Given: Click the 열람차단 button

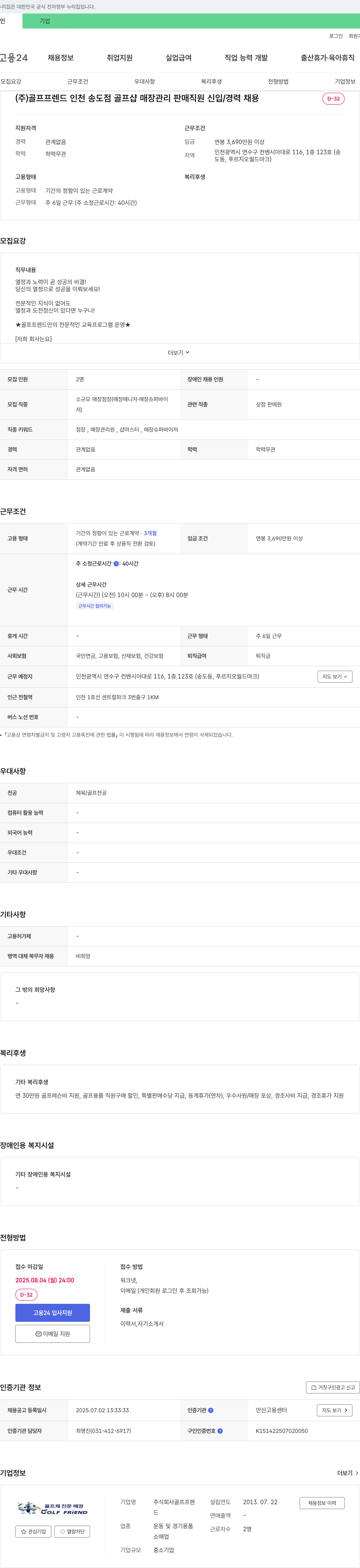Looking at the screenshot, I should 72,1532.
